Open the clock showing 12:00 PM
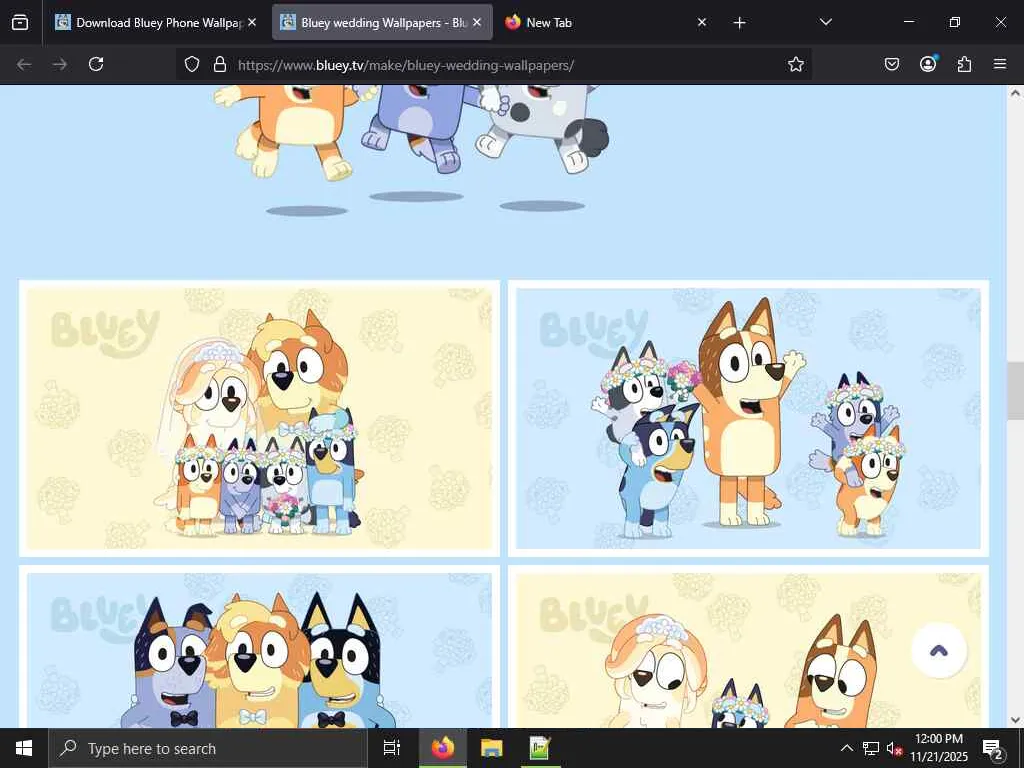This screenshot has height=768, width=1024. (x=939, y=748)
